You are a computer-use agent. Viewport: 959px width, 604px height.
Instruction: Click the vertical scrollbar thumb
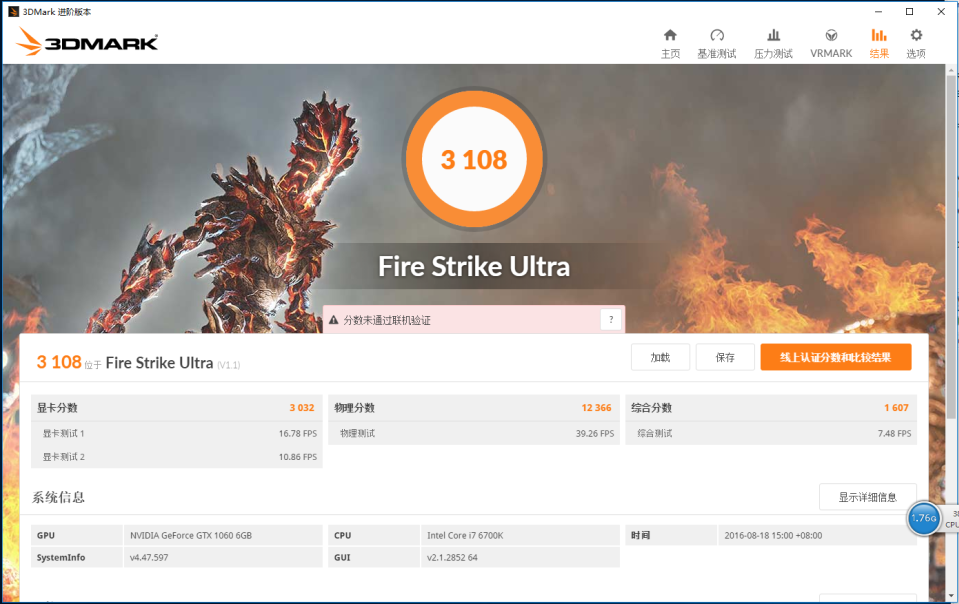point(952,248)
